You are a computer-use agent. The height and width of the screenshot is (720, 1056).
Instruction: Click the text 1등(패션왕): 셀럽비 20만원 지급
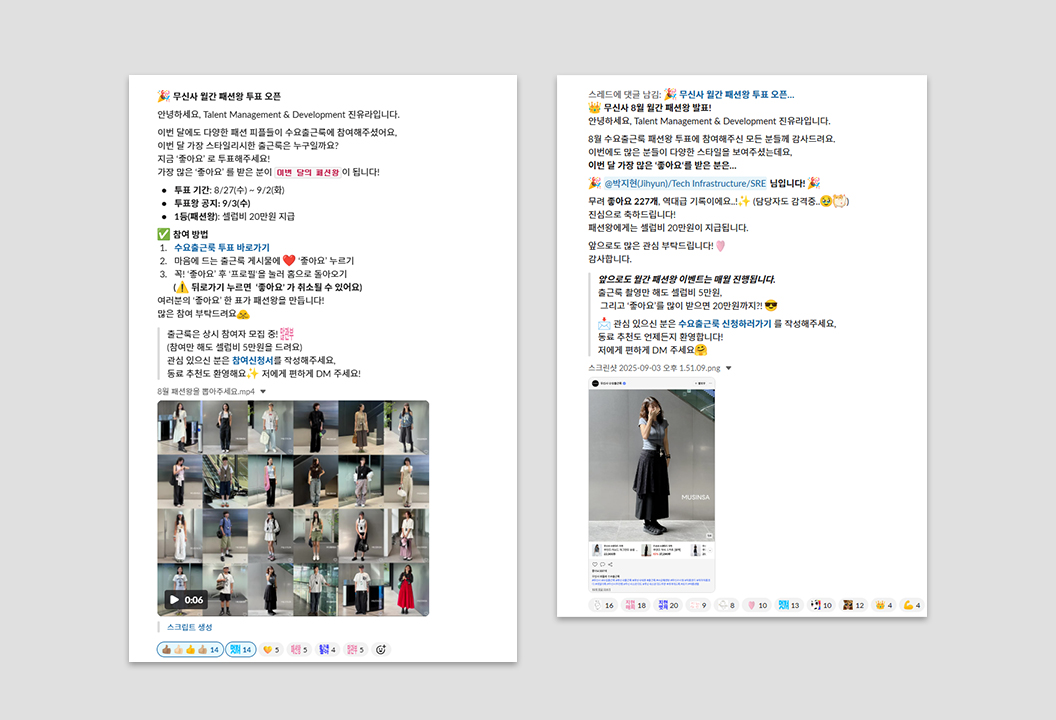[234, 216]
